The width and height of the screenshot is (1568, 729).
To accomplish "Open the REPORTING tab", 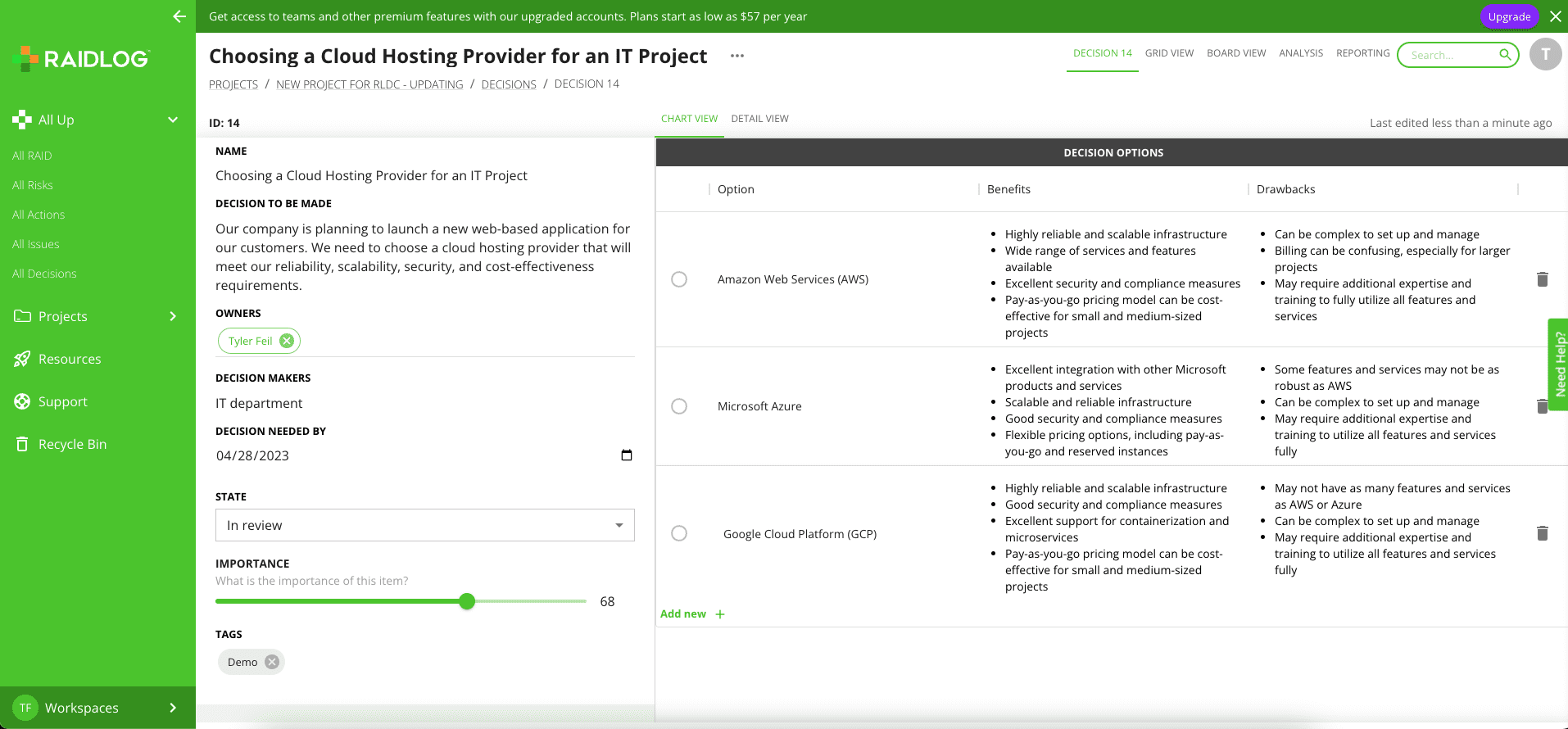I will click(x=1363, y=53).
